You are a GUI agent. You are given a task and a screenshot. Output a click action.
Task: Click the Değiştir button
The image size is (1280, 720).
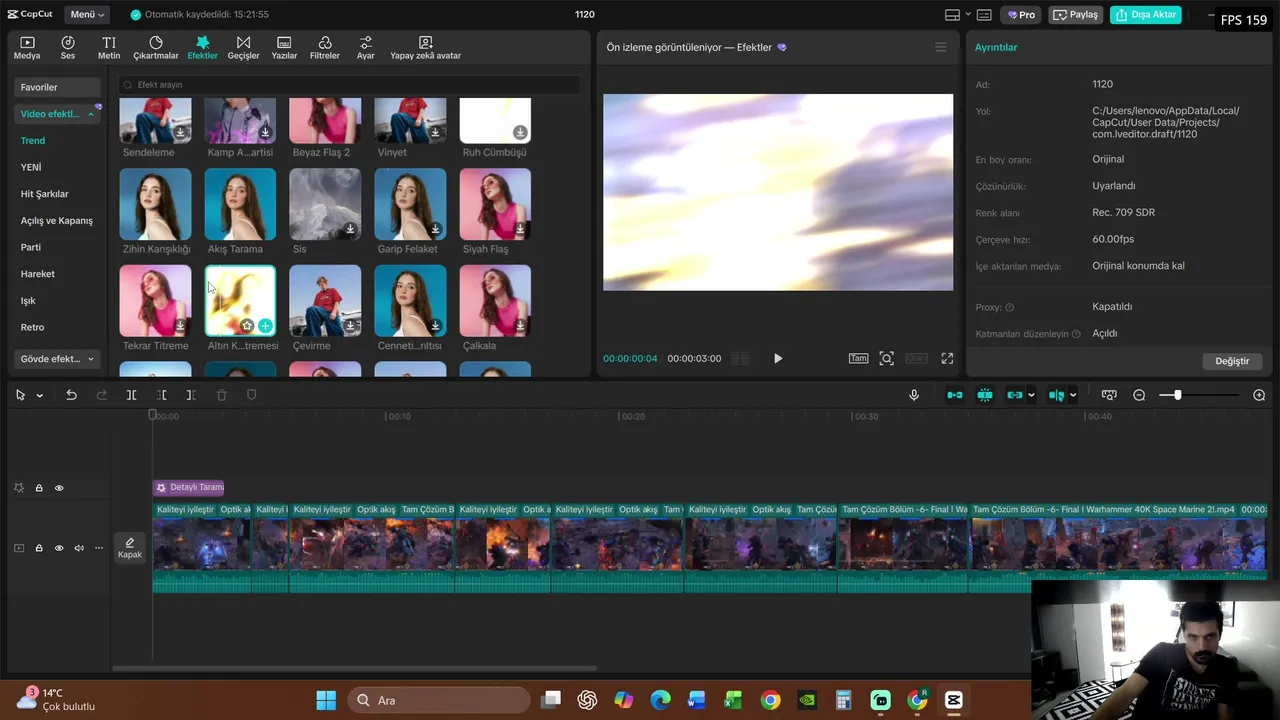pyautogui.click(x=1232, y=361)
